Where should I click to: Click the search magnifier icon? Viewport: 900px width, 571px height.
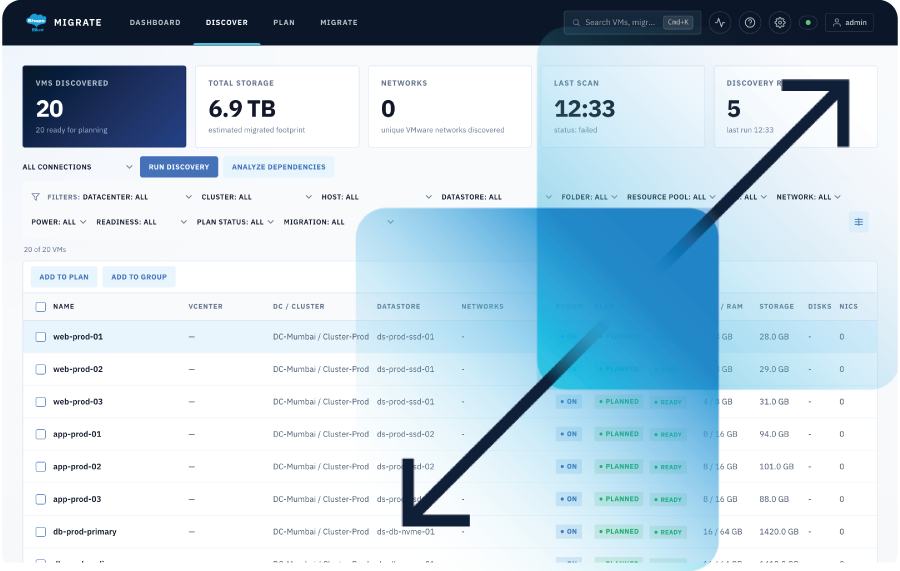pos(576,22)
